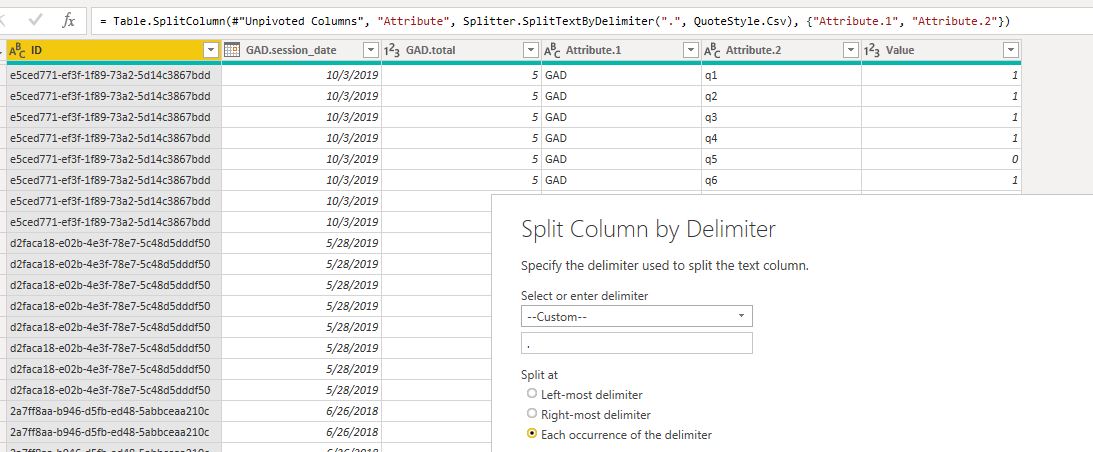Viewport: 1093px width, 452px height.
Task: Change data type icon of GAD.session_date column
Action: click(232, 50)
